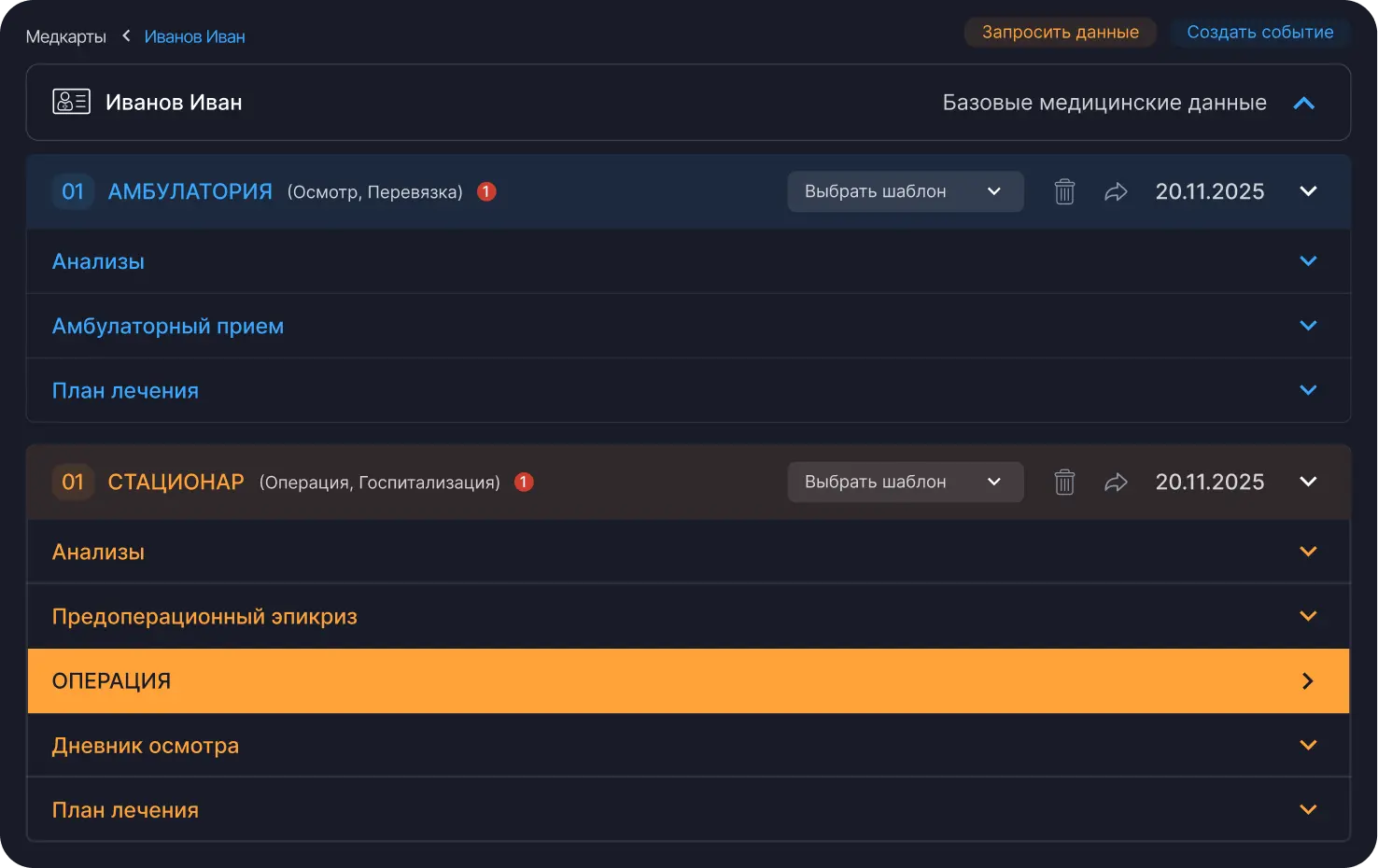Delete the СТАЦИОНАР event with trash icon
Screen dimensions: 1378x868
1064,482
